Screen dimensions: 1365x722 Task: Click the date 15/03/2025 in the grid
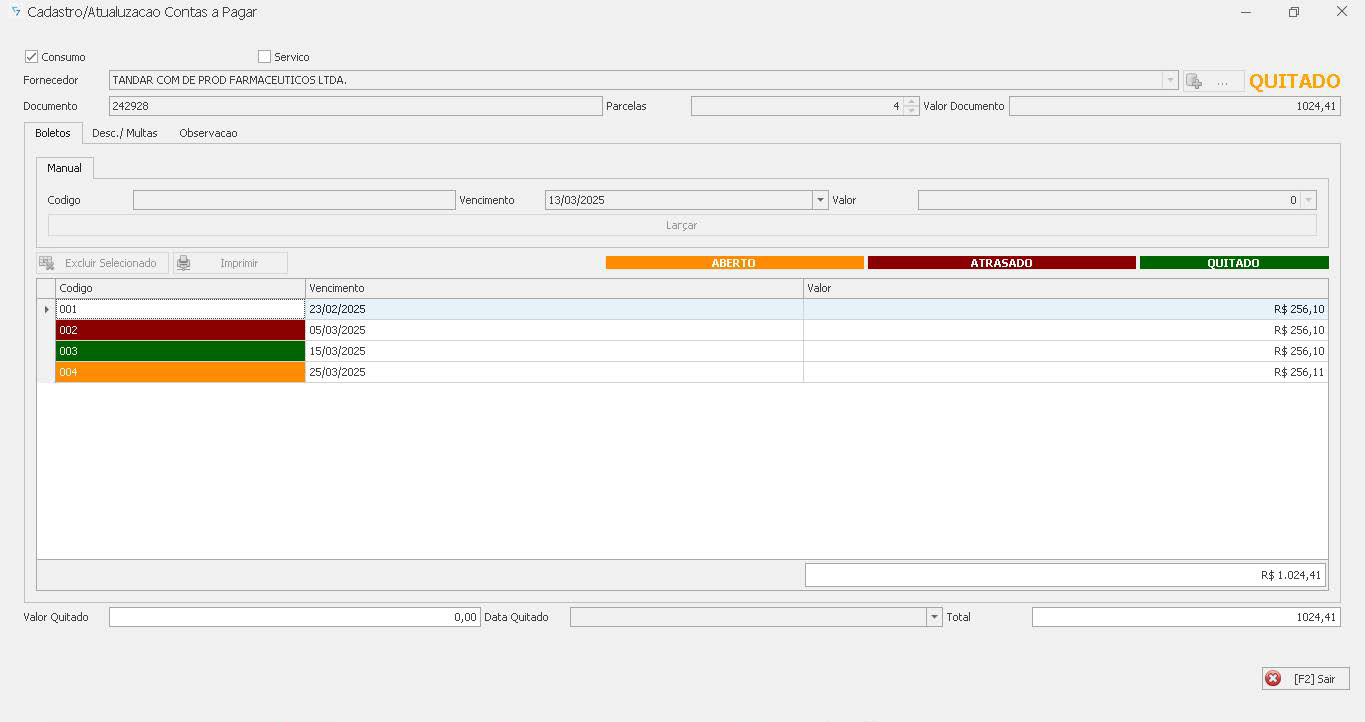pos(338,351)
